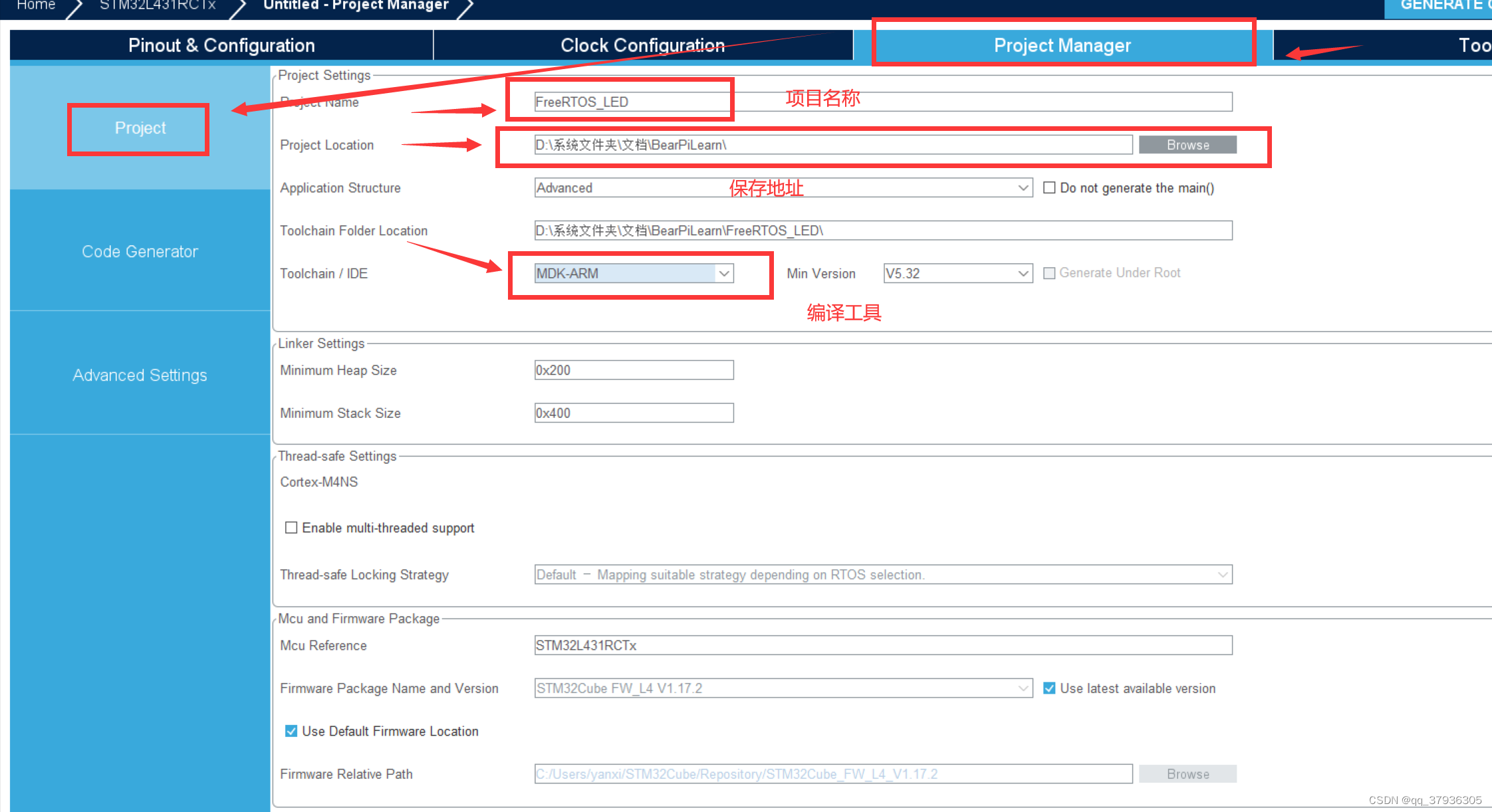The height and width of the screenshot is (812, 1492).
Task: Click the STM32L431RCTx breadcrumb
Action: tap(158, 5)
